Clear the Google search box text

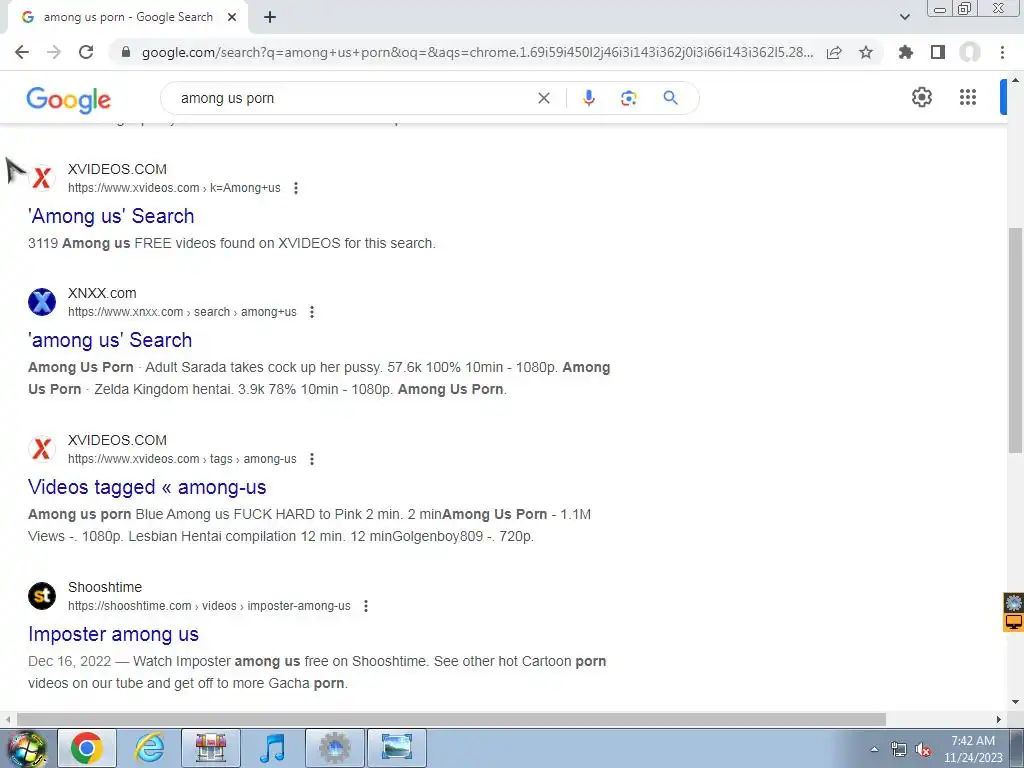[x=543, y=98]
